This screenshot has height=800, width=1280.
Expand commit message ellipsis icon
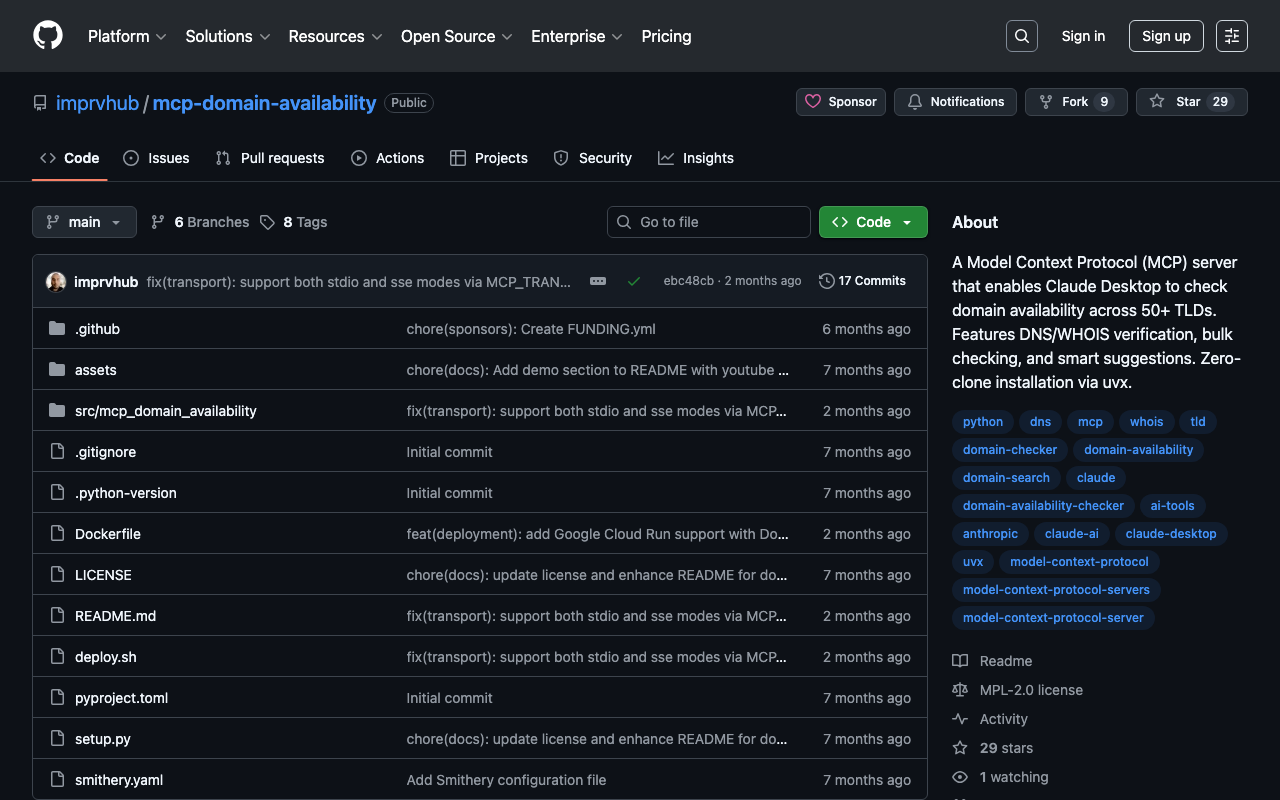[x=598, y=282]
